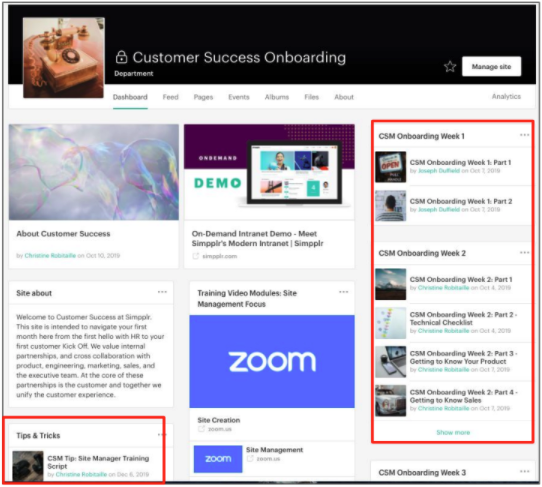542x487 pixels.
Task: Go to the Albums tab
Action: (277, 97)
